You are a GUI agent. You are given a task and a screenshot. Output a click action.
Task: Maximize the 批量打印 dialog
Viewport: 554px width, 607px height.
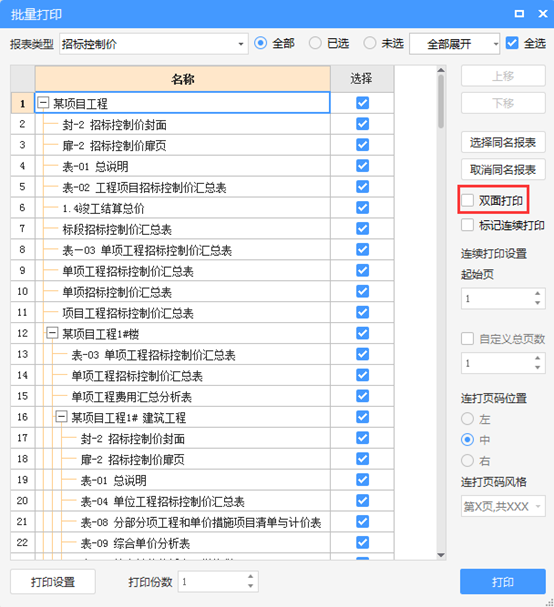[519, 14]
